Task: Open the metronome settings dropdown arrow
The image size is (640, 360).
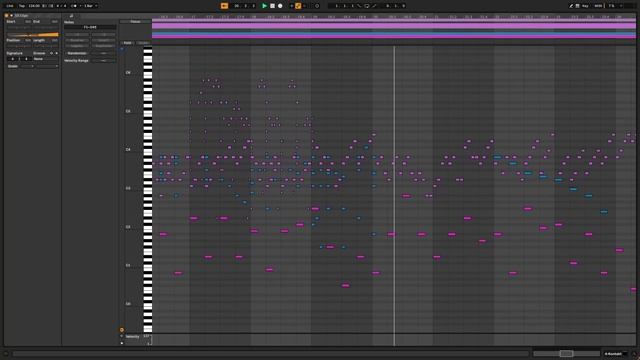Action: (80, 6)
